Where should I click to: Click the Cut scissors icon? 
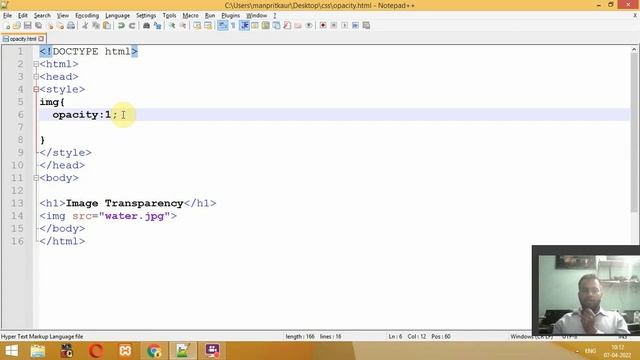point(85,26)
